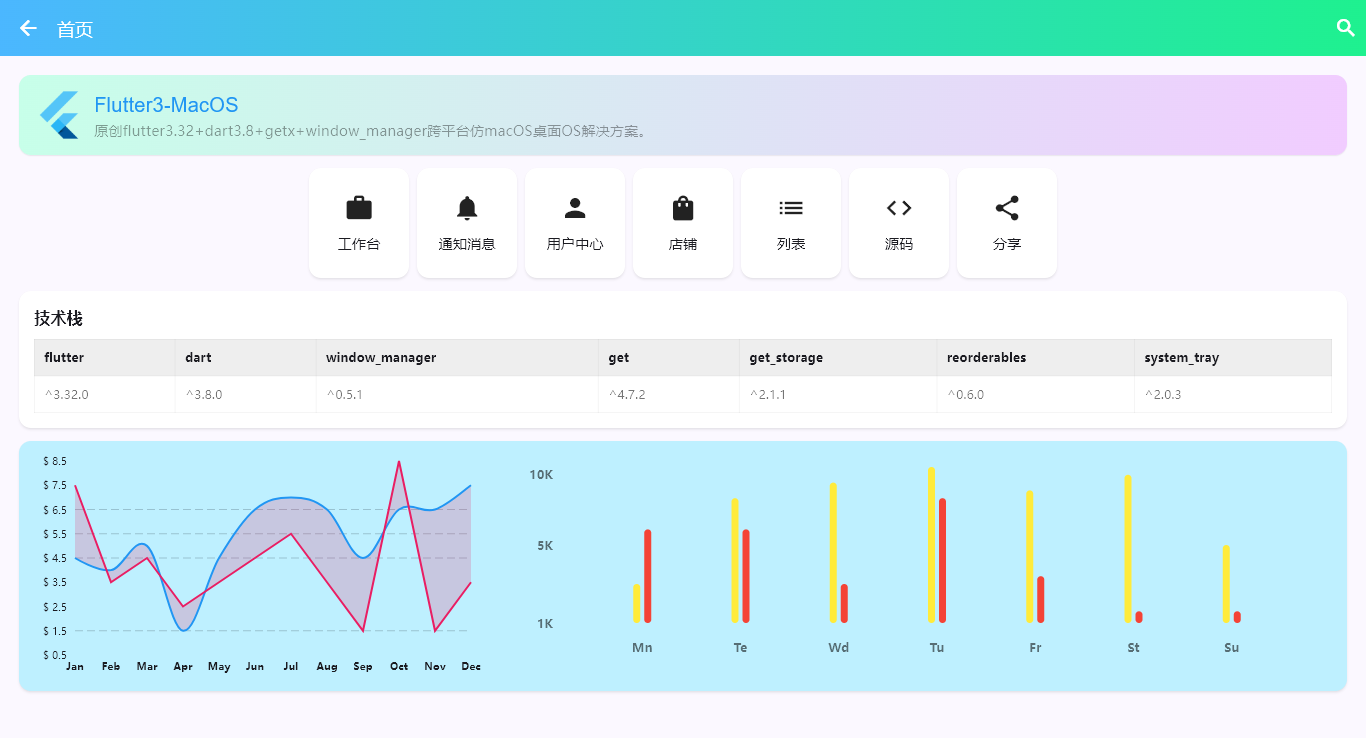Click the Flutter3-MacOS title link
The image size is (1366, 738).
tap(166, 105)
